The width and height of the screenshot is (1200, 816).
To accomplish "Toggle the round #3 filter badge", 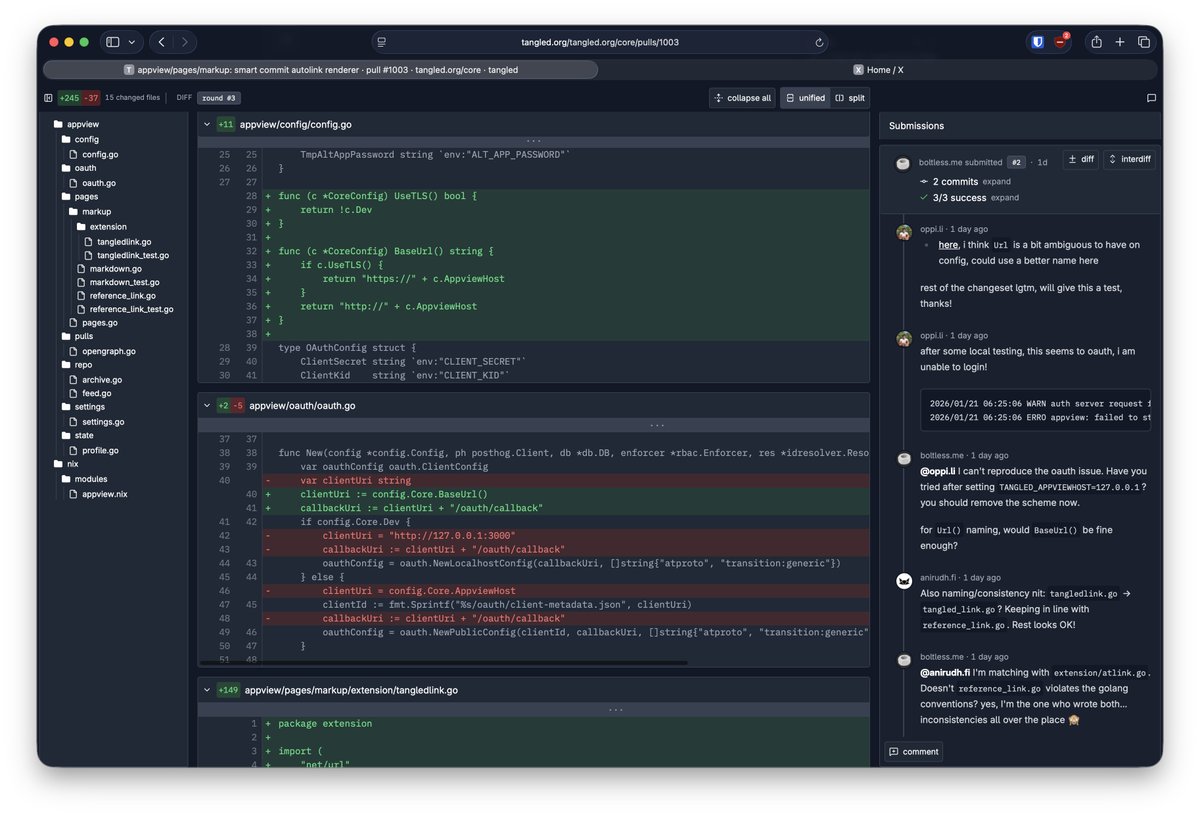I will [218, 97].
